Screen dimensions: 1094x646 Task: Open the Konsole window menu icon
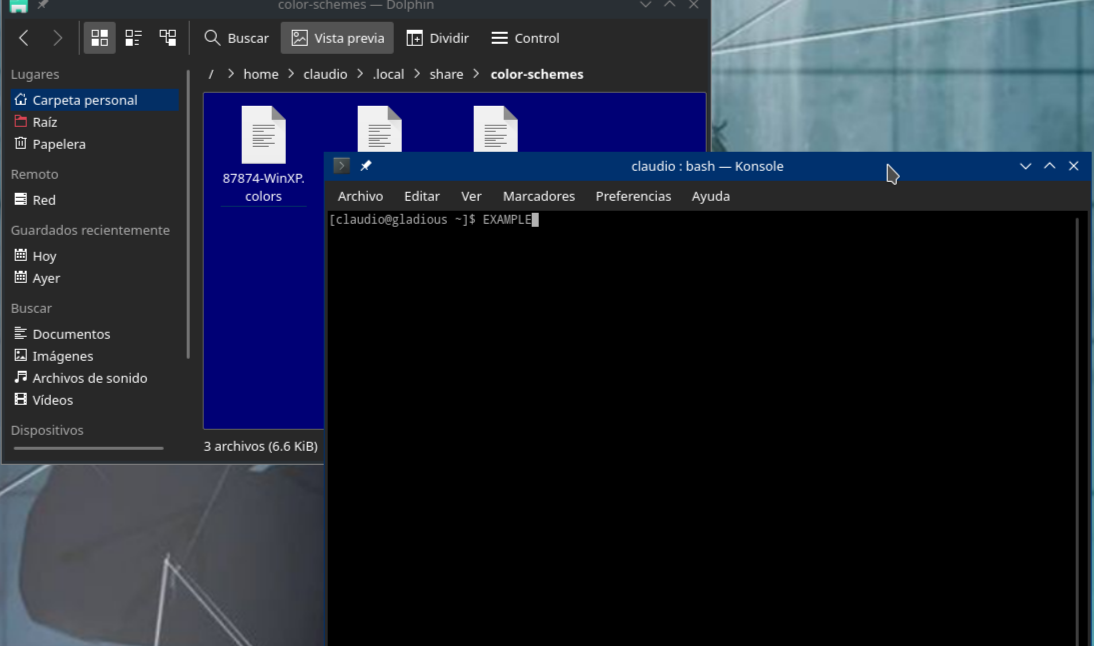click(341, 165)
